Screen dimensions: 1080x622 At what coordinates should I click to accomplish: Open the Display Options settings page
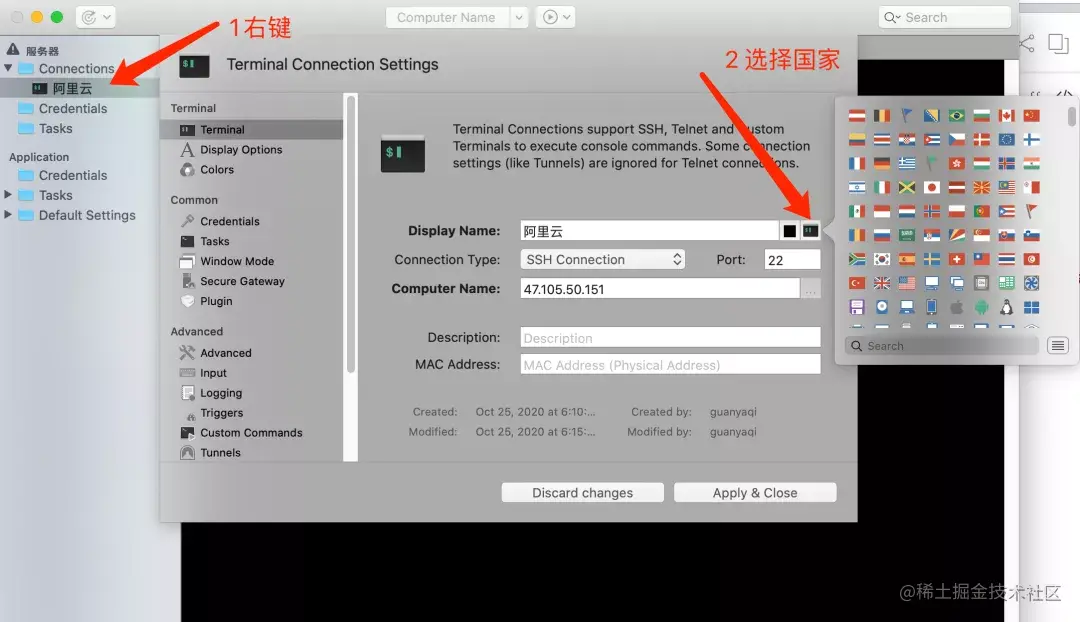point(241,150)
